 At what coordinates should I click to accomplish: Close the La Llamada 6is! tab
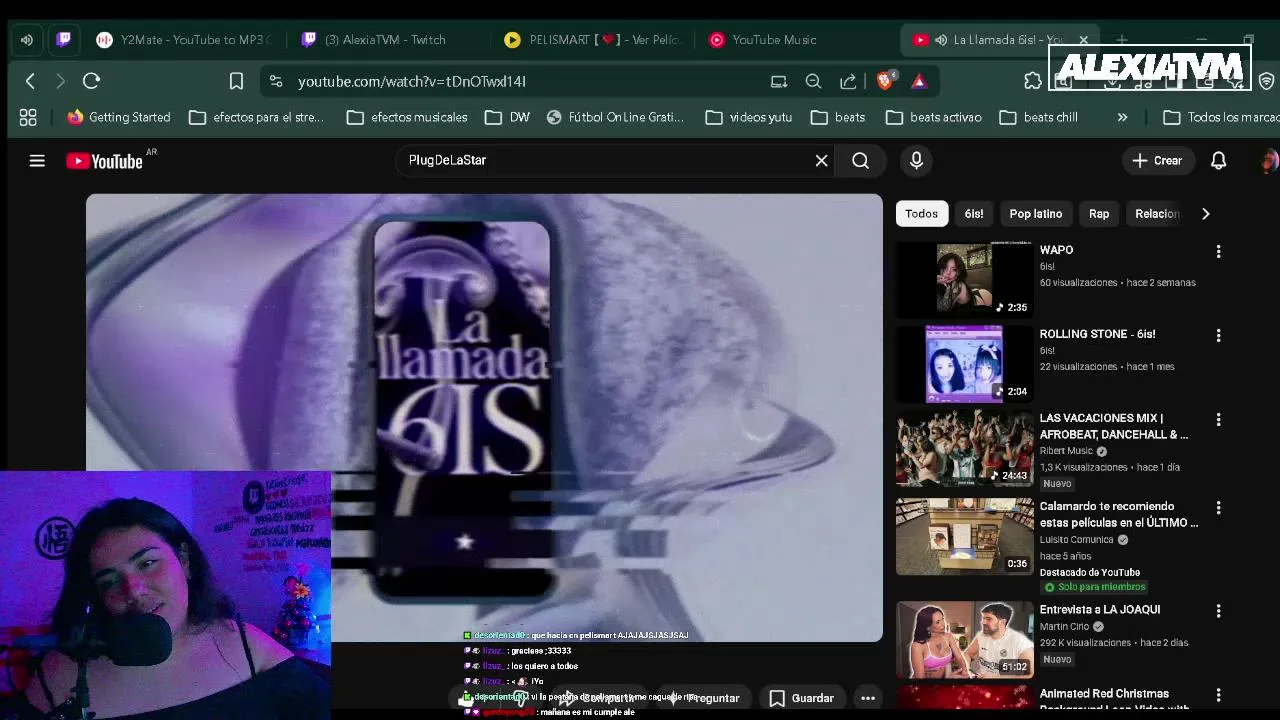click(1083, 40)
